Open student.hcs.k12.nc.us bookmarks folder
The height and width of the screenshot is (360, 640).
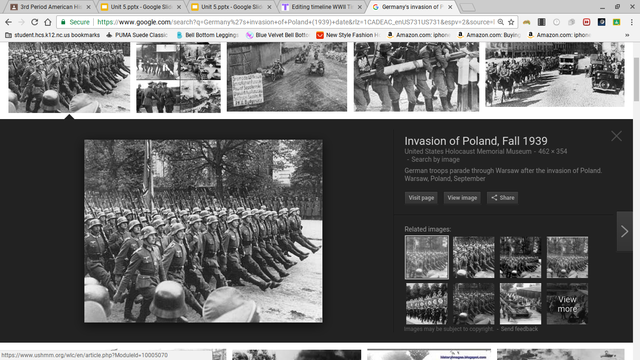coord(52,35)
